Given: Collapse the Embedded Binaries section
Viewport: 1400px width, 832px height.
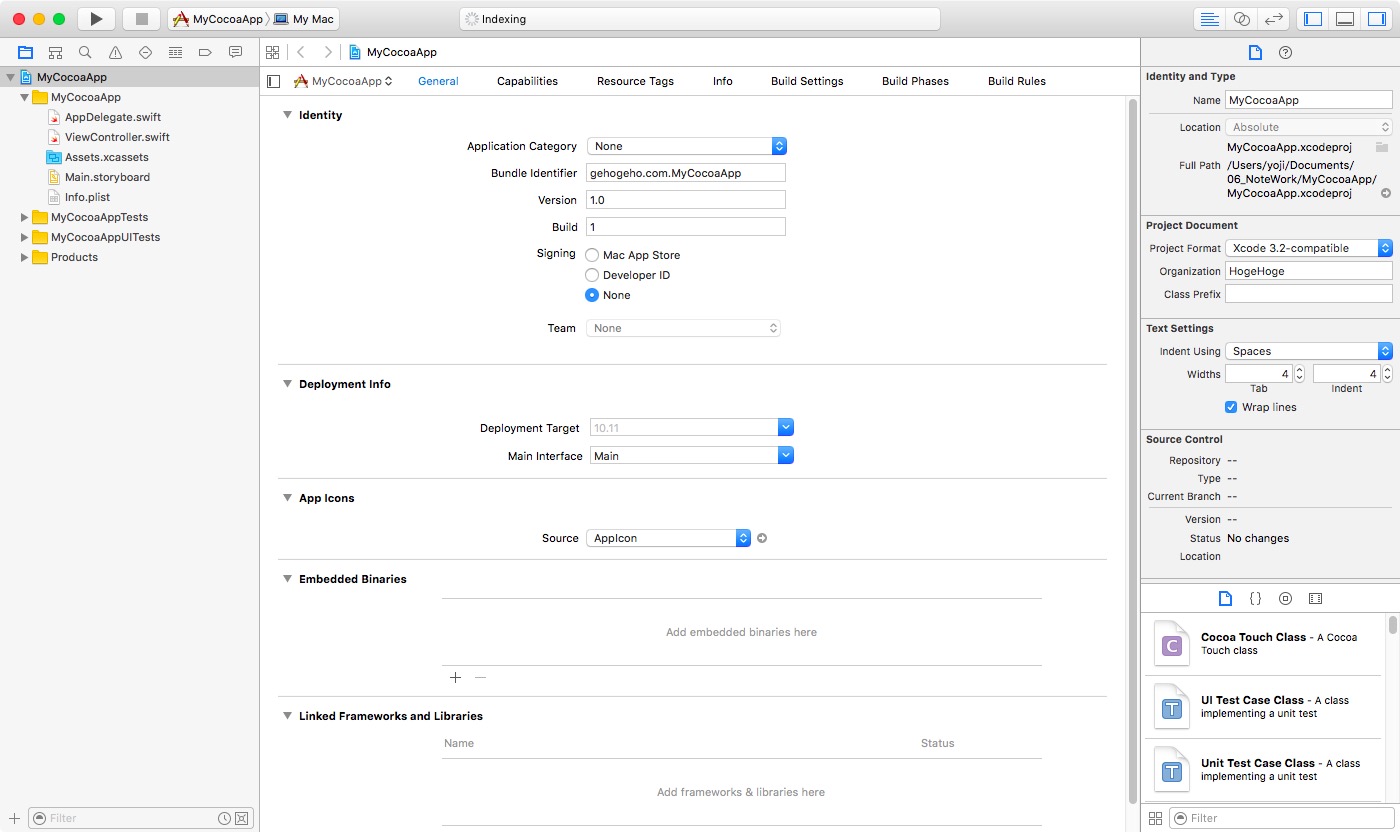Looking at the screenshot, I should 287,579.
